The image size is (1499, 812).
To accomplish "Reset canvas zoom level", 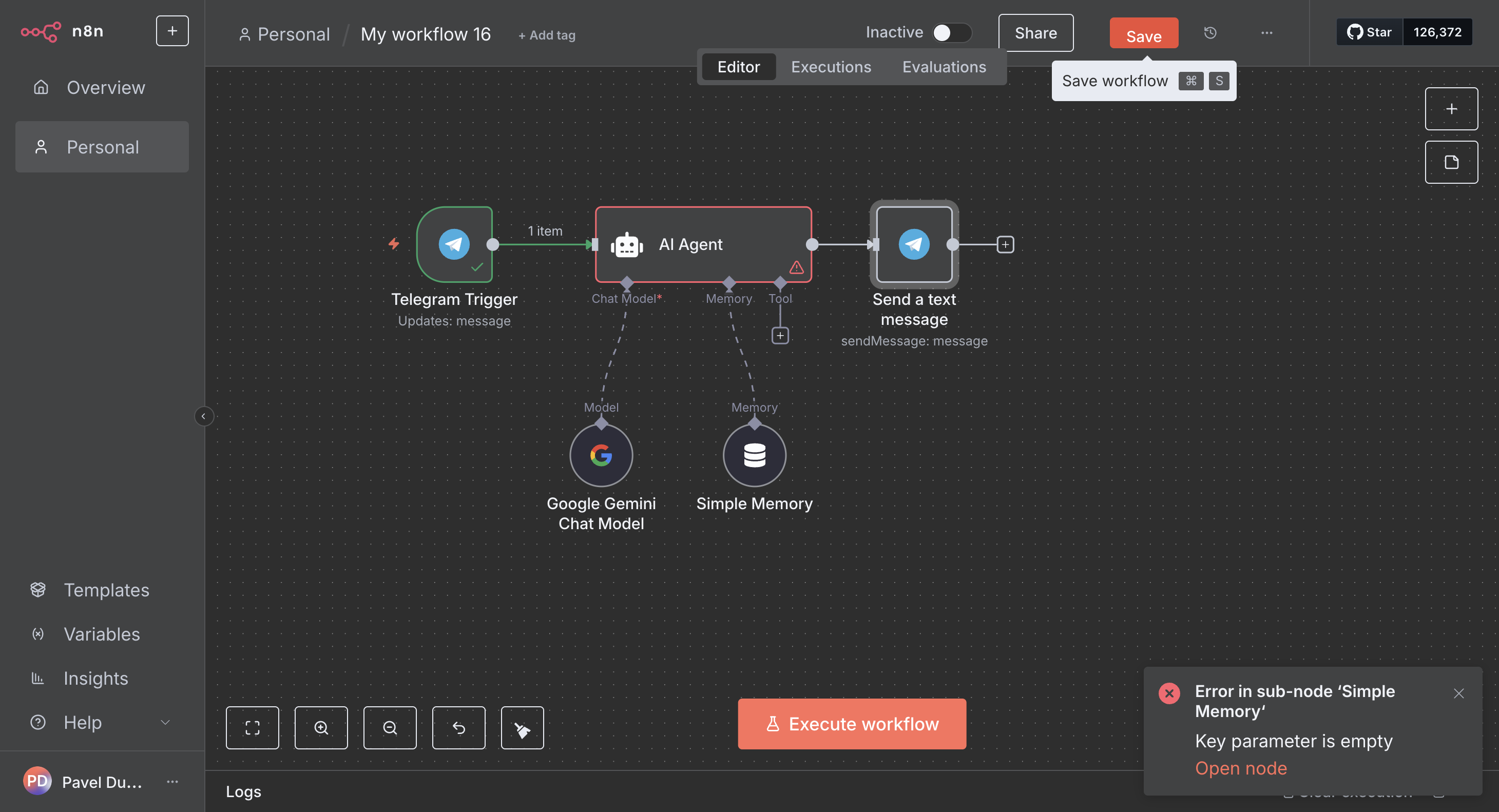I will coord(458,727).
